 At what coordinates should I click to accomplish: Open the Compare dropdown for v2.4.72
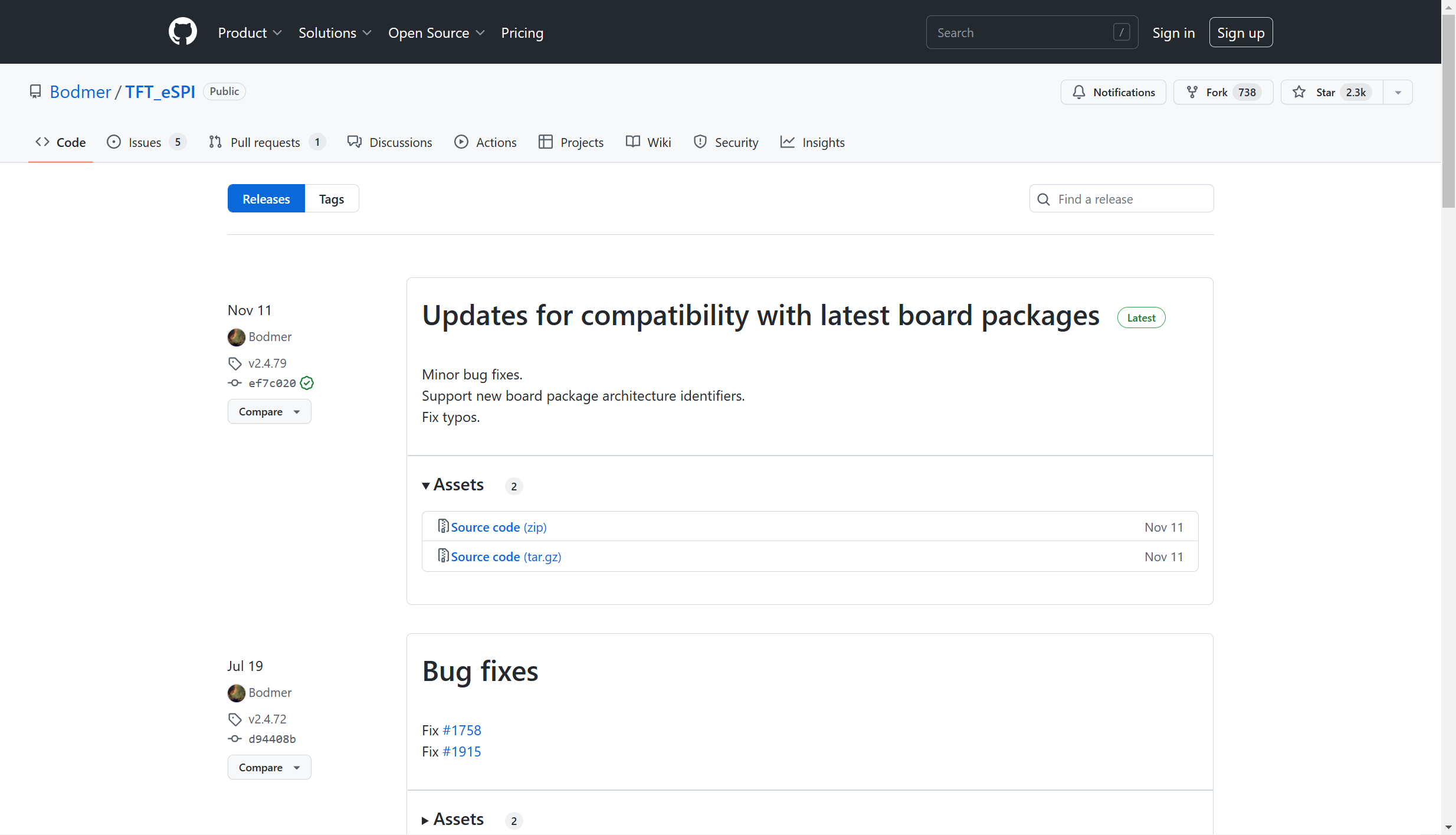click(x=269, y=768)
